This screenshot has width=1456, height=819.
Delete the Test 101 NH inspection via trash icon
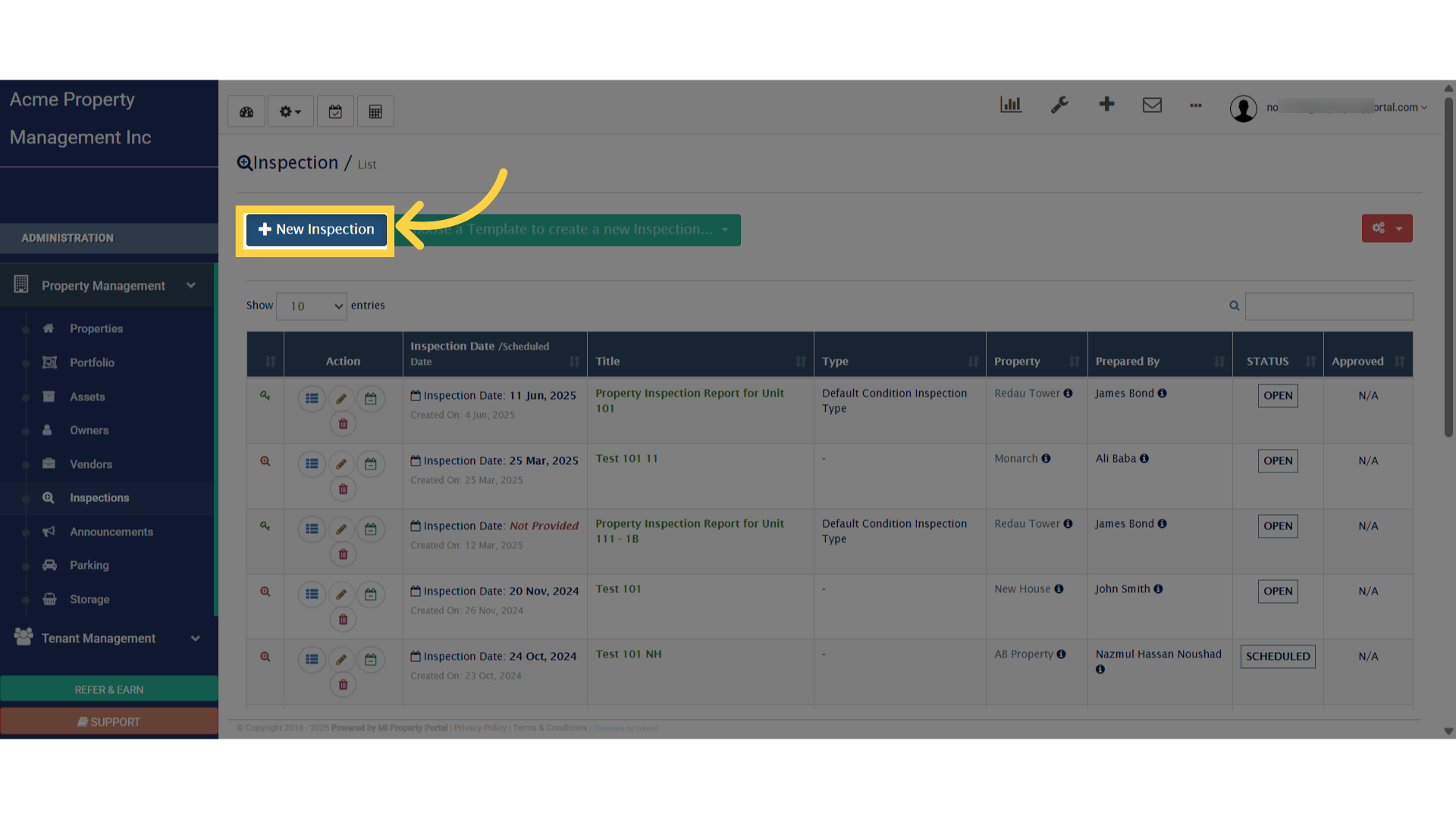tap(343, 685)
